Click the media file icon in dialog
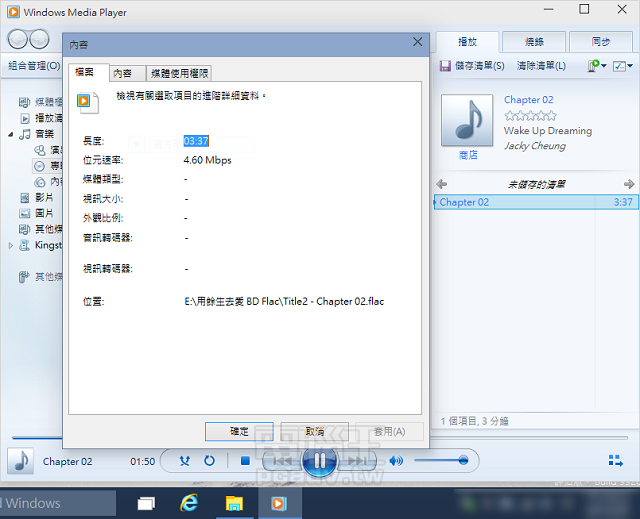This screenshot has height=519, width=640. pyautogui.click(x=88, y=102)
